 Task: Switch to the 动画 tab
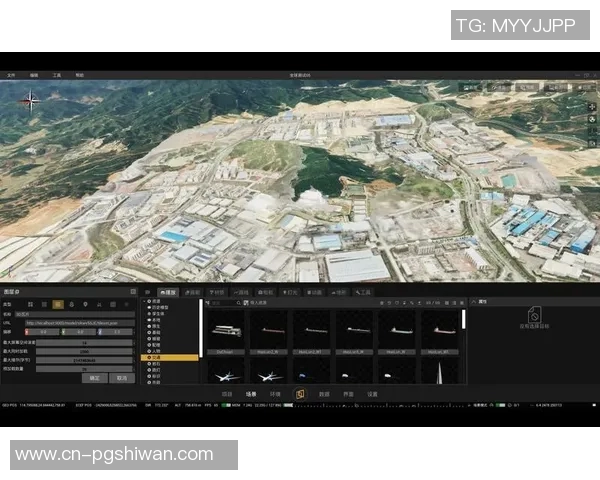coord(315,292)
